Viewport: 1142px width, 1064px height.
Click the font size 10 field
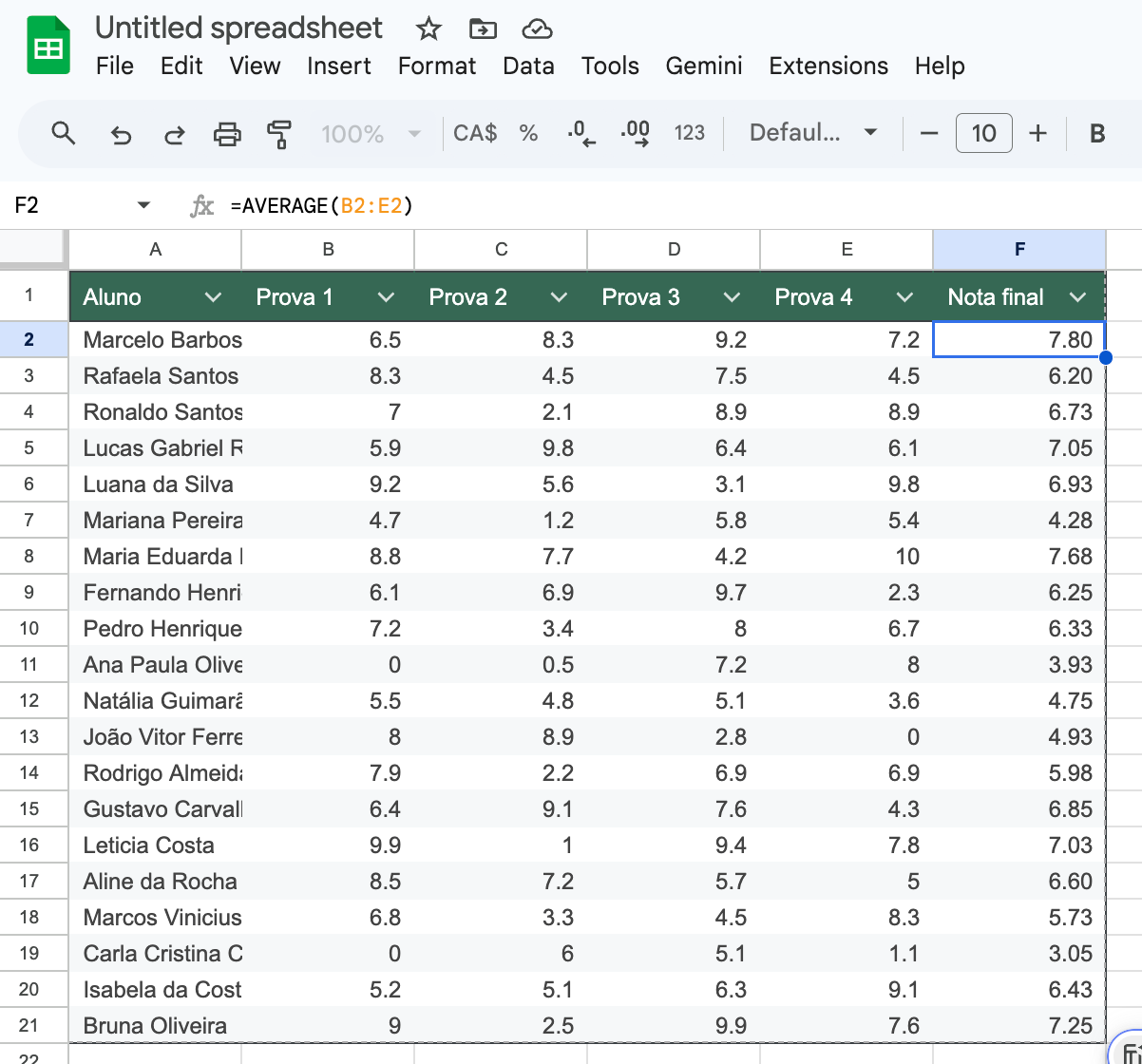point(983,133)
